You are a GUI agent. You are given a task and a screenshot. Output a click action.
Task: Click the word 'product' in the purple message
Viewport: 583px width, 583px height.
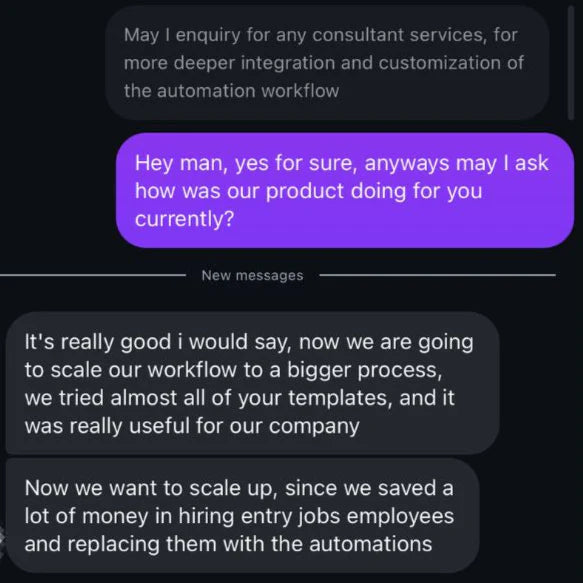305,191
